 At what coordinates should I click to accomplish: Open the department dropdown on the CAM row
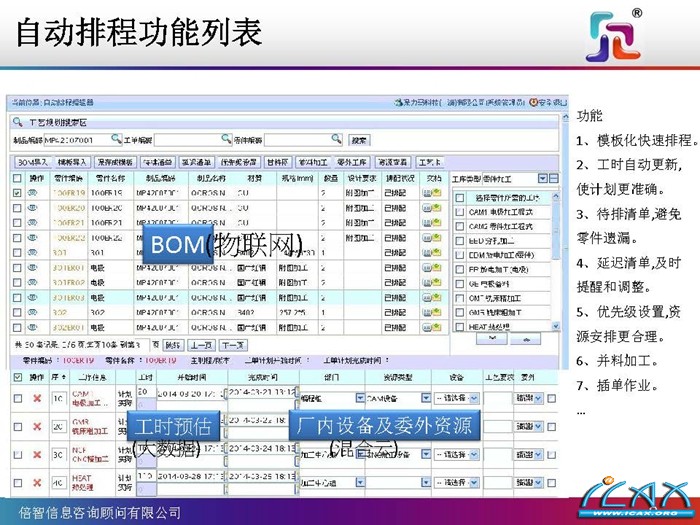[360, 397]
